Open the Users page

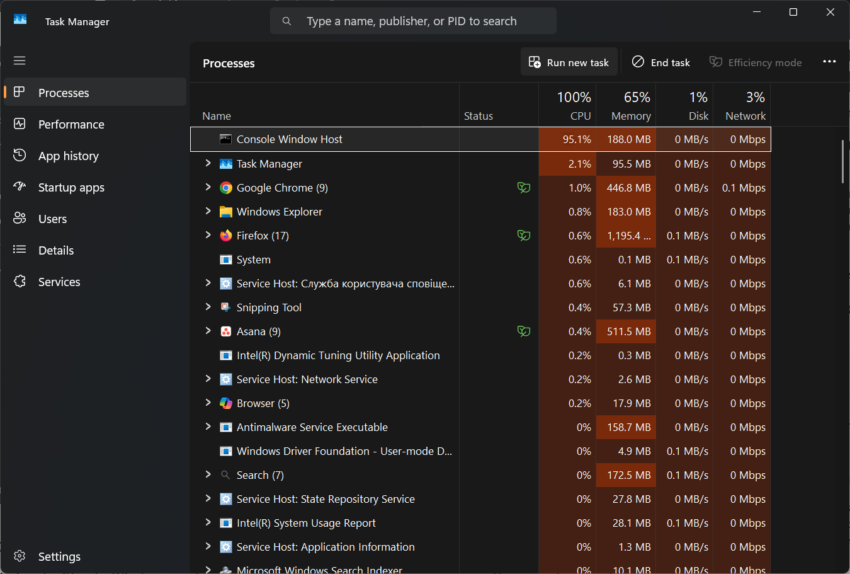coord(95,218)
